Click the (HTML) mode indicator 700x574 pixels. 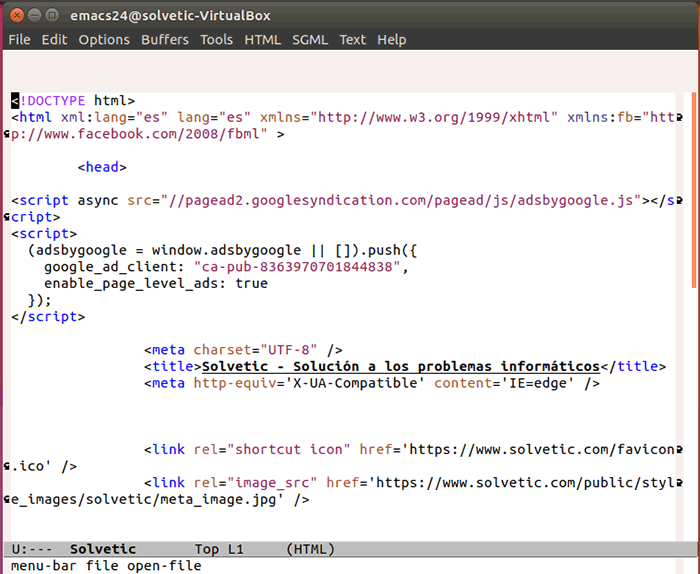point(310,549)
